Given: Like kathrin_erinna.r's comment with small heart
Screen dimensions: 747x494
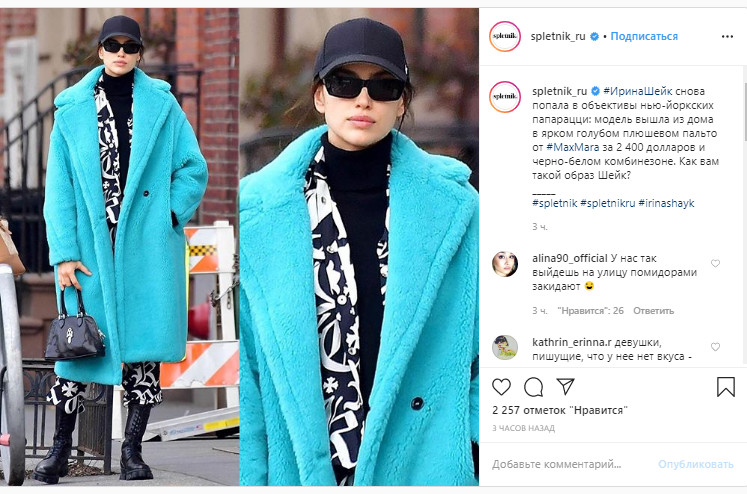Looking at the screenshot, I should [x=715, y=347].
